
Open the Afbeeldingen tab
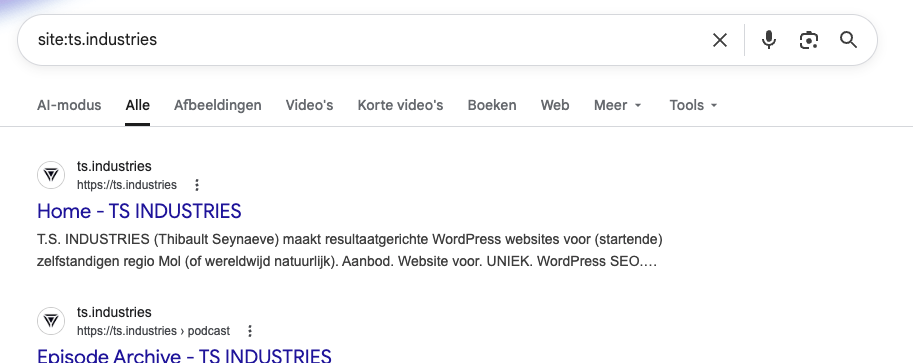[218, 105]
